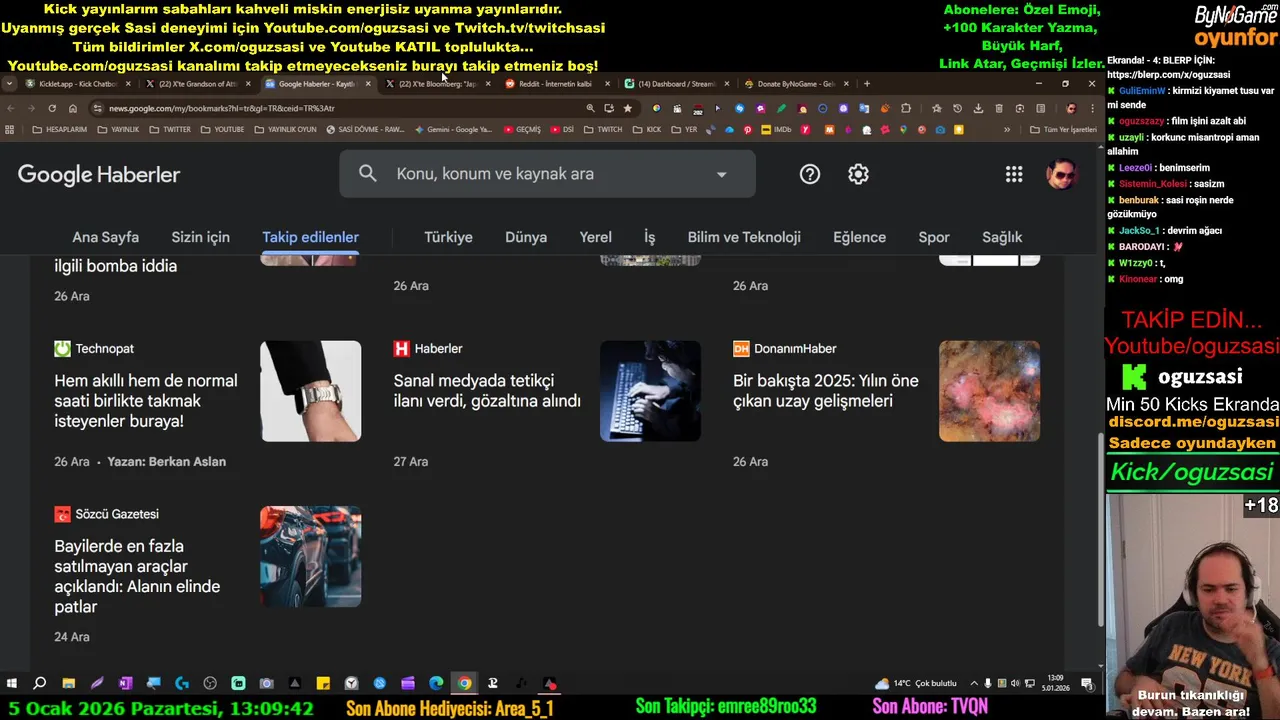Open the Technopat smartwatch article headline
Viewport: 1280px width, 720px height.
(146, 401)
